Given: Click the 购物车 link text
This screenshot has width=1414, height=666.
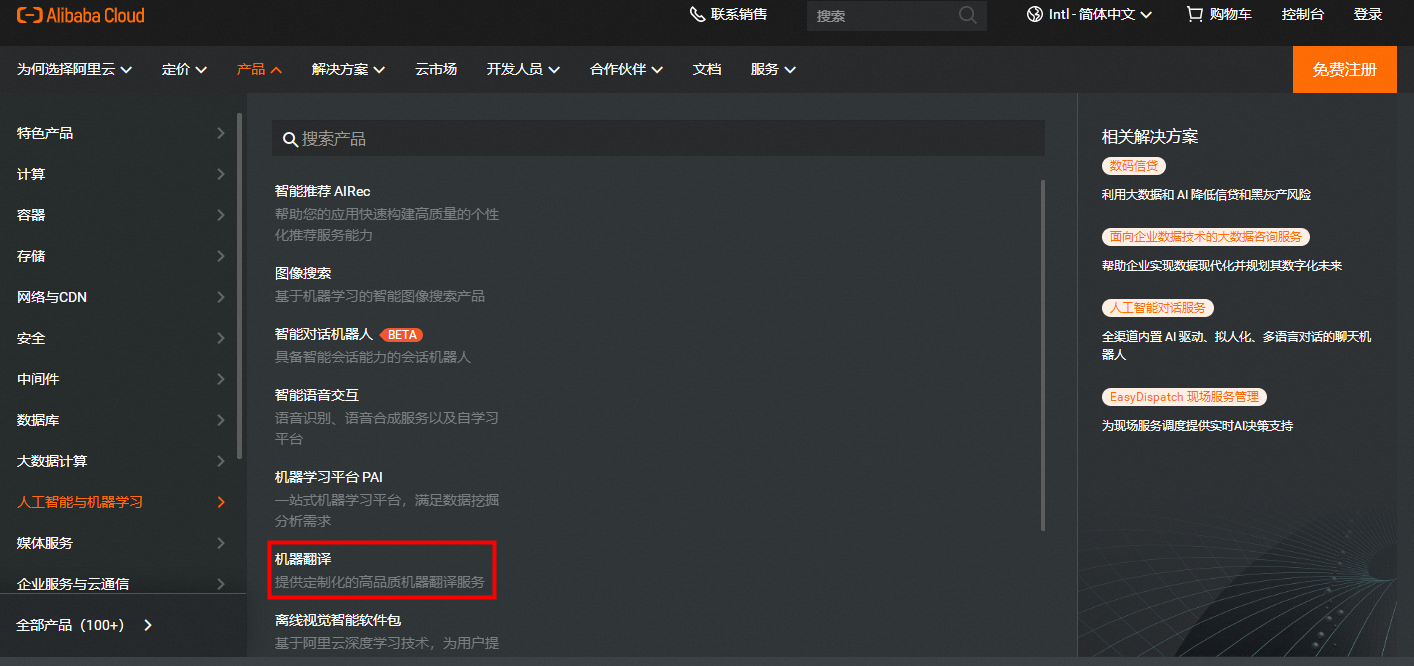Looking at the screenshot, I should pos(1231,14).
